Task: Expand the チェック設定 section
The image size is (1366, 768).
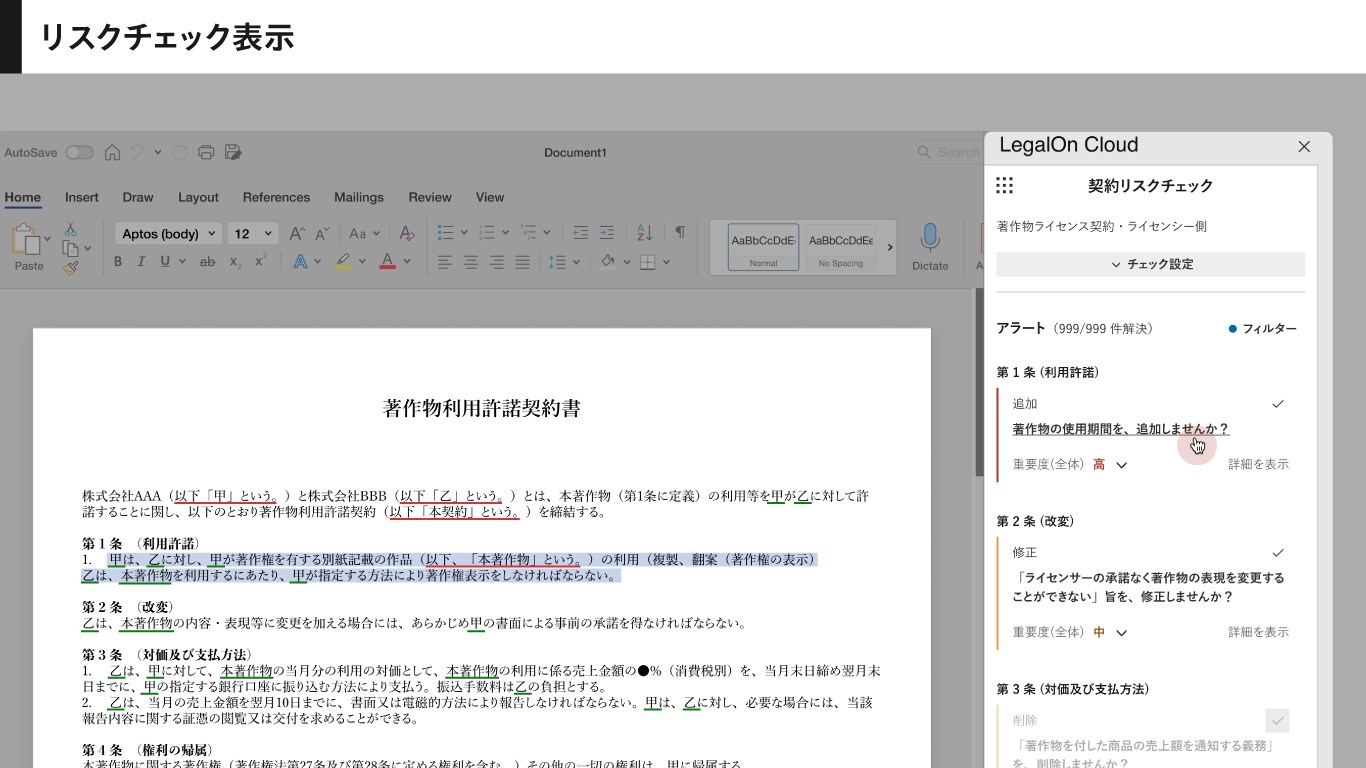Action: click(1150, 265)
